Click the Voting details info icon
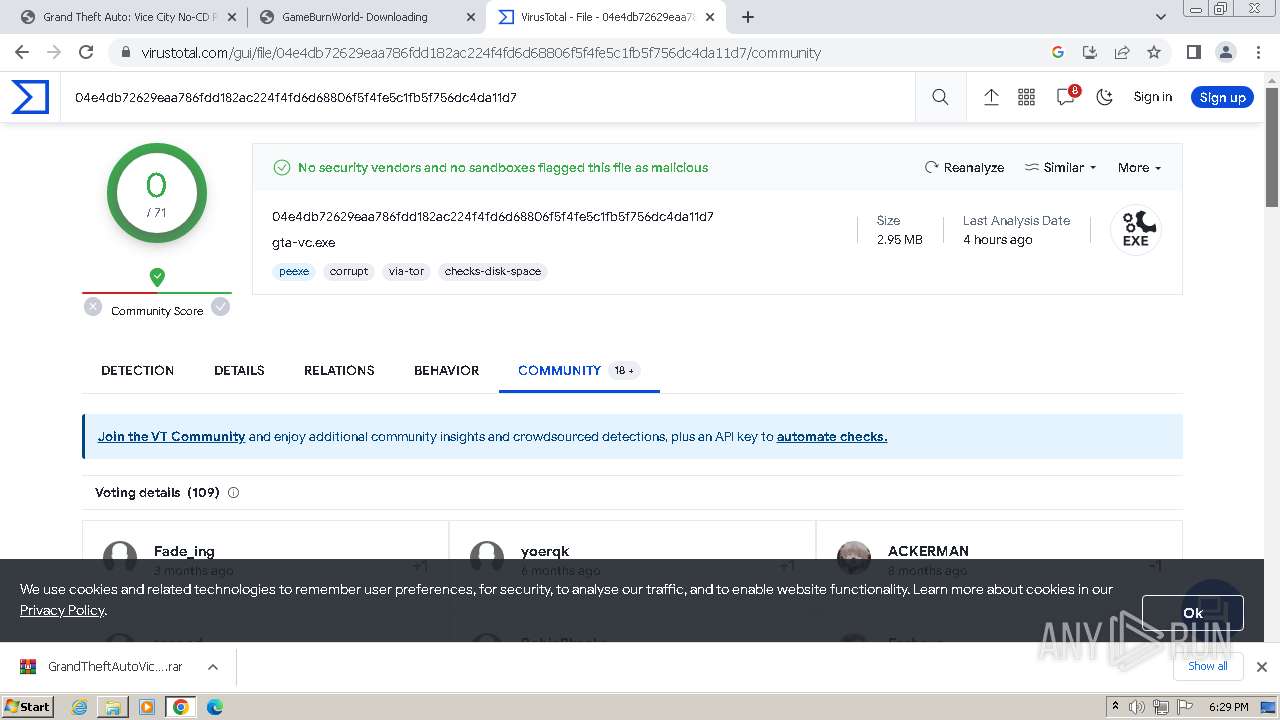Image resolution: width=1280 pixels, height=720 pixels. [x=234, y=493]
